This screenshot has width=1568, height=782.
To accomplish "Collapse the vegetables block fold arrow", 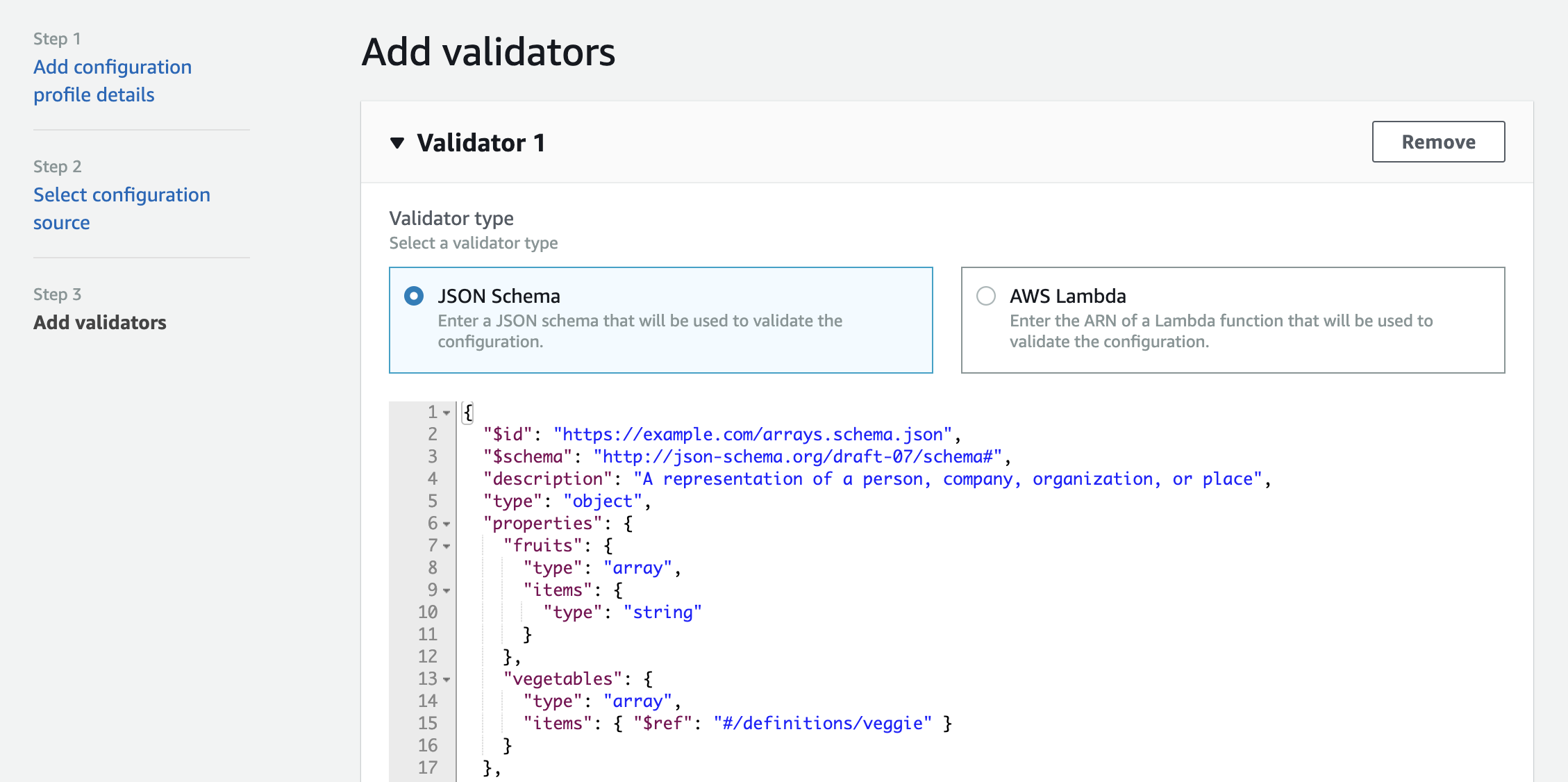I will (x=447, y=679).
